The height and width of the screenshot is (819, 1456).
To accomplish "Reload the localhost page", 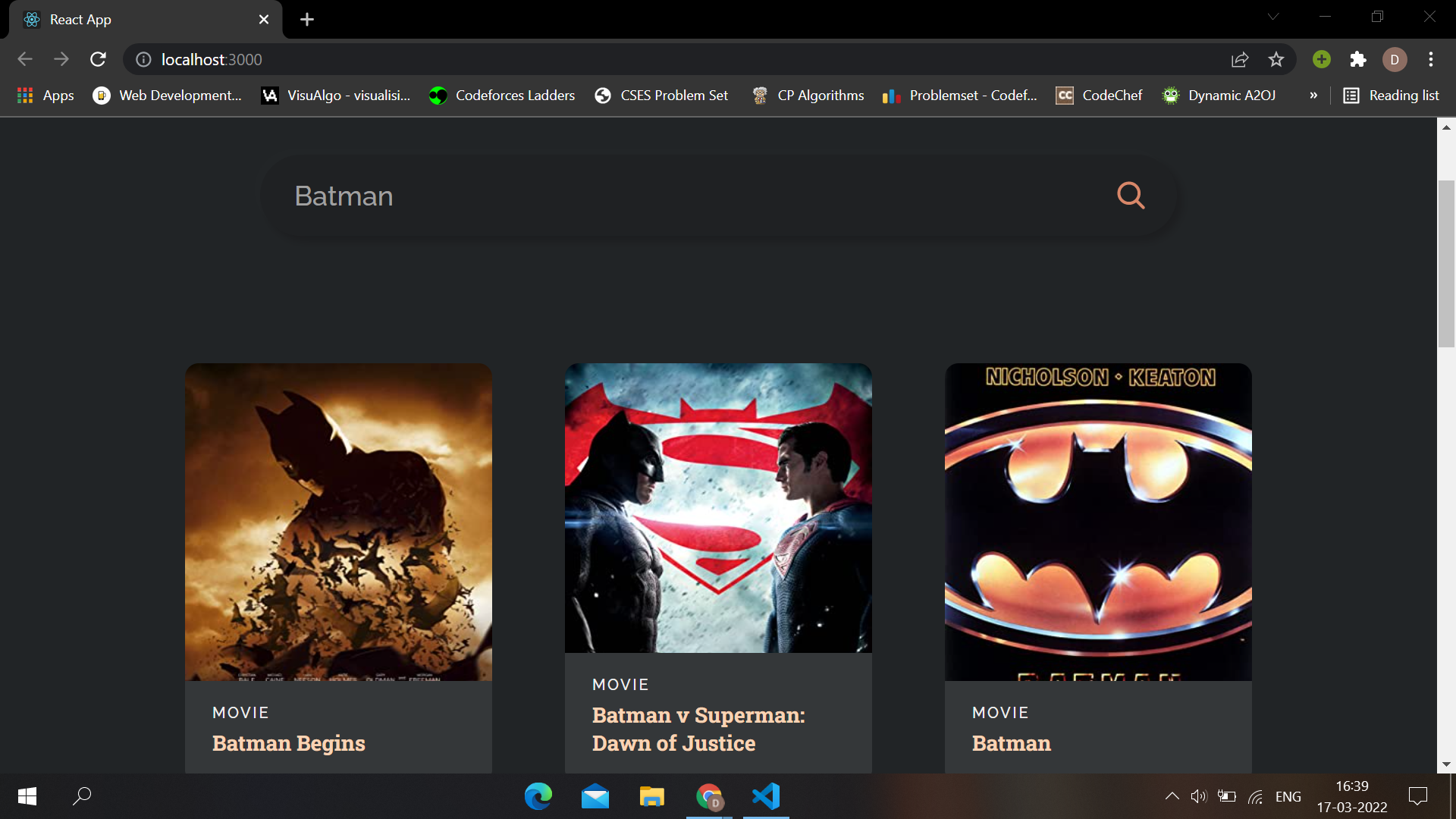I will point(98,59).
